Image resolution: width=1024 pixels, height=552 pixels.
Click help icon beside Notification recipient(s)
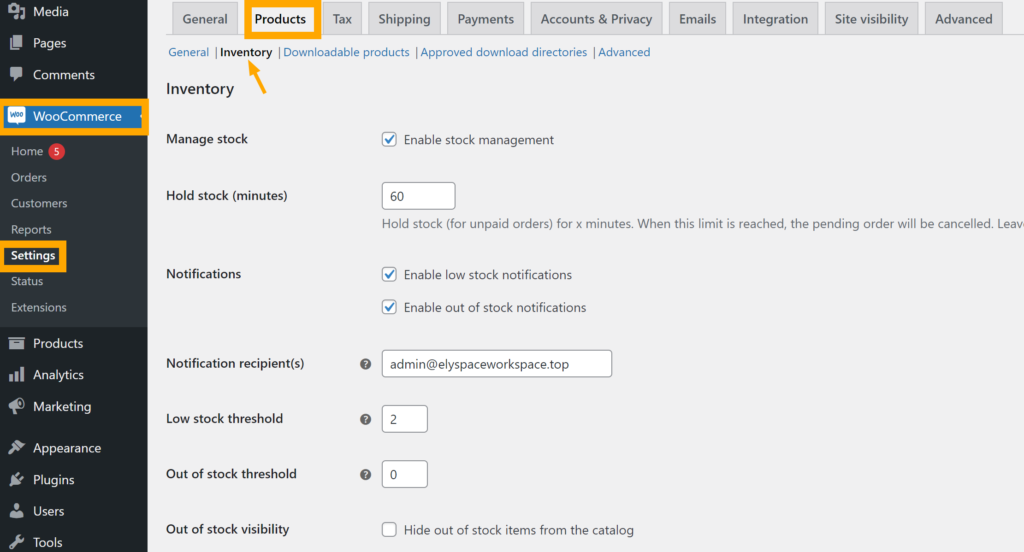point(366,364)
